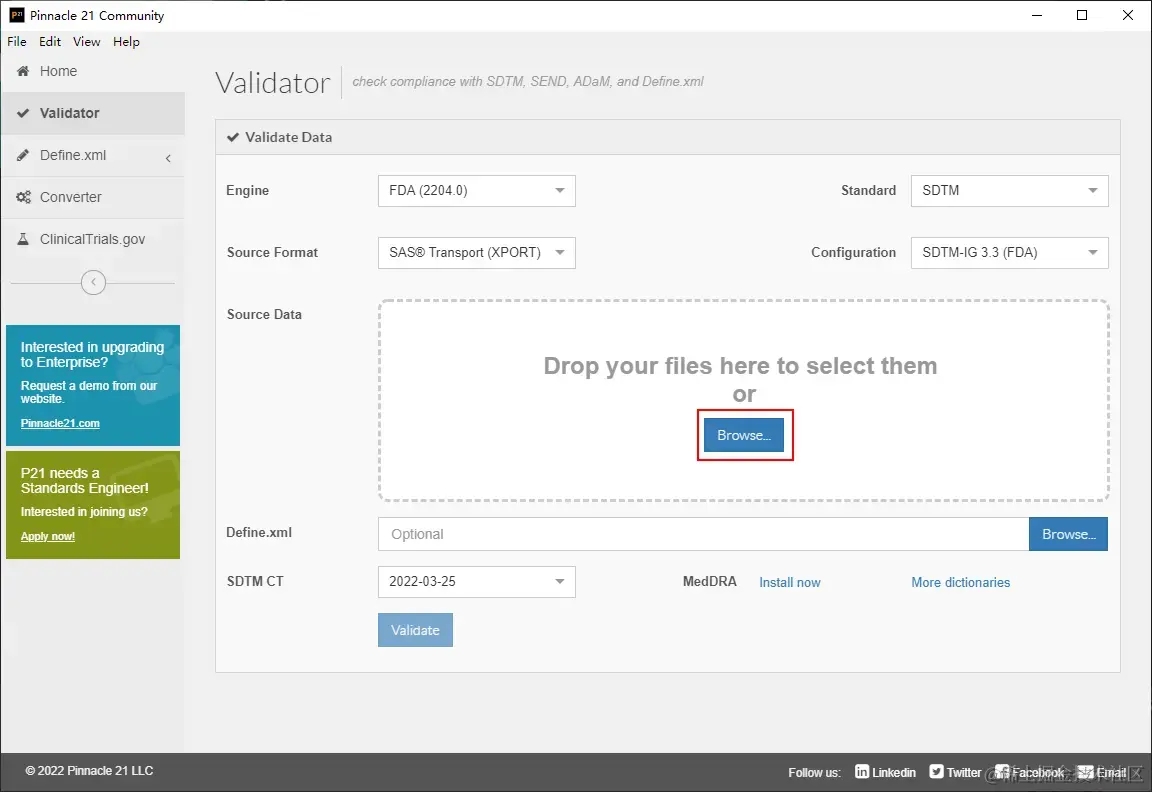The height and width of the screenshot is (792, 1152).
Task: Select Validator in the sidebar
Action: tap(93, 113)
